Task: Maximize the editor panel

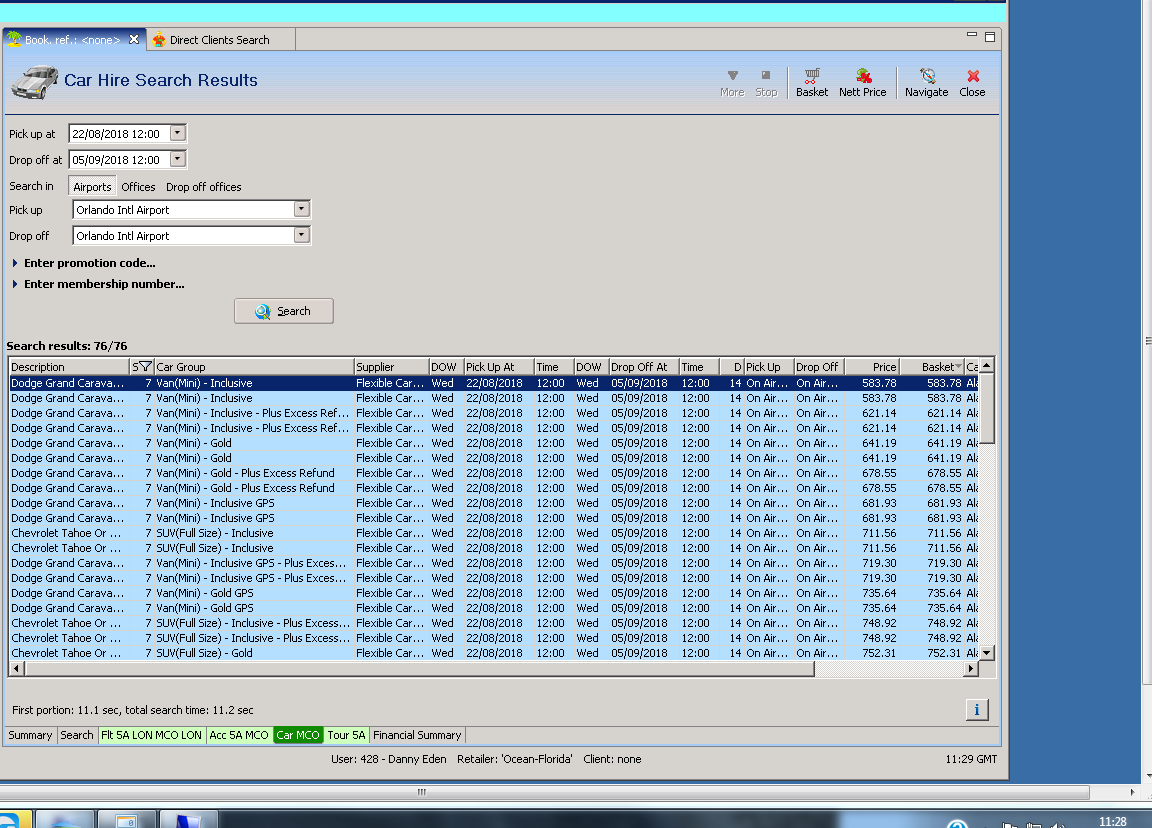Action: (x=990, y=37)
